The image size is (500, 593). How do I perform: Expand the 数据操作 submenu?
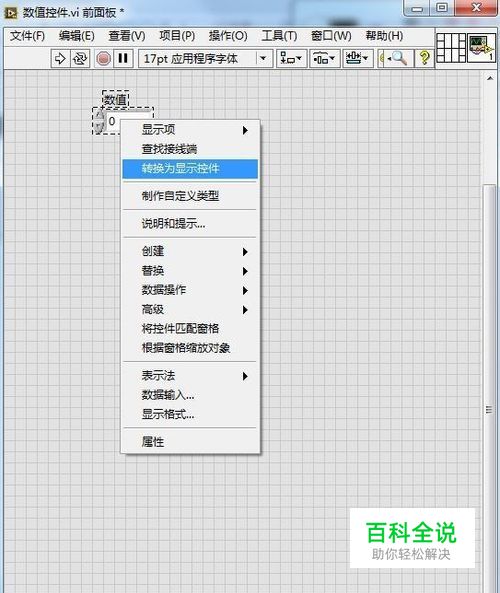pyautogui.click(x=190, y=290)
